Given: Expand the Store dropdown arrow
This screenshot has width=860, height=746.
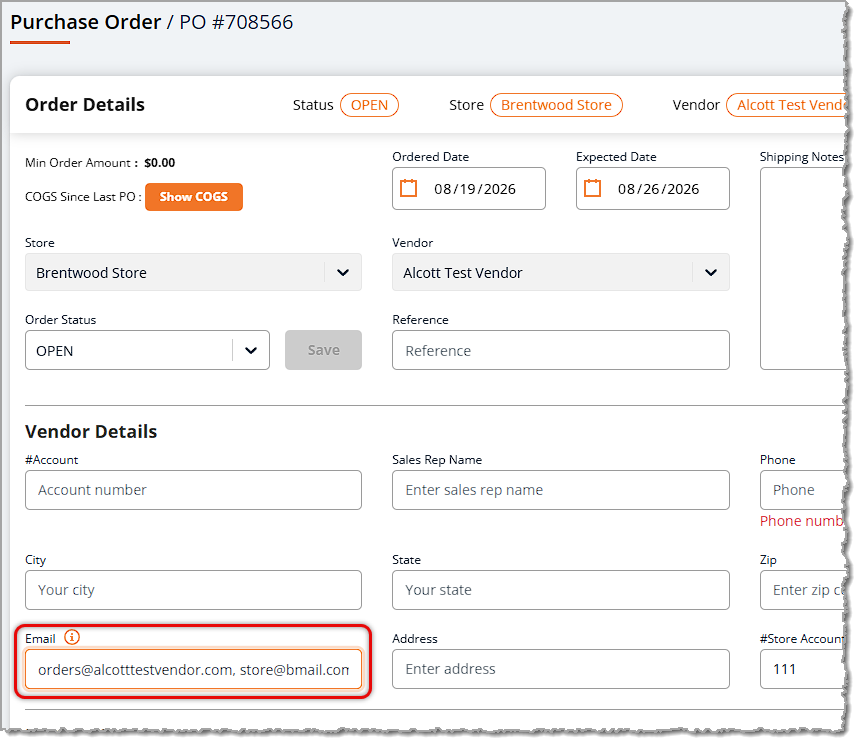Looking at the screenshot, I should tap(343, 273).
